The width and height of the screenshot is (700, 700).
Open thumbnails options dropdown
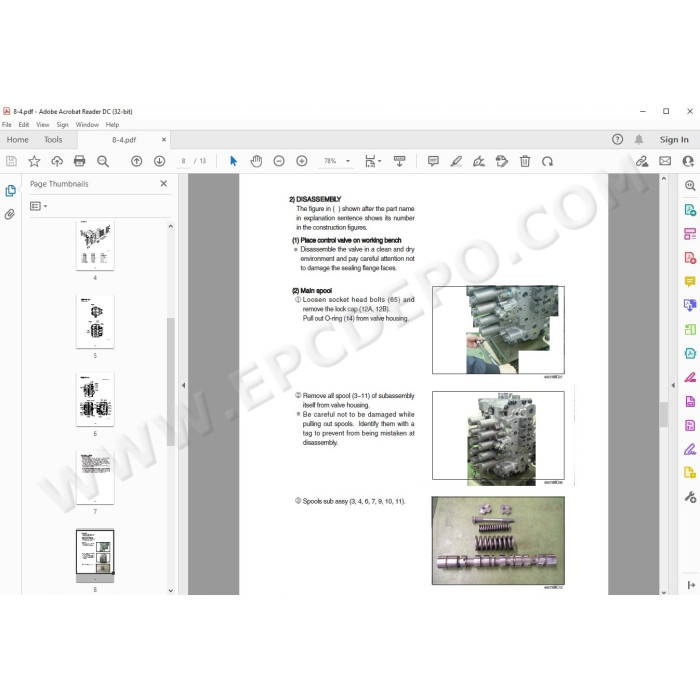(38, 206)
